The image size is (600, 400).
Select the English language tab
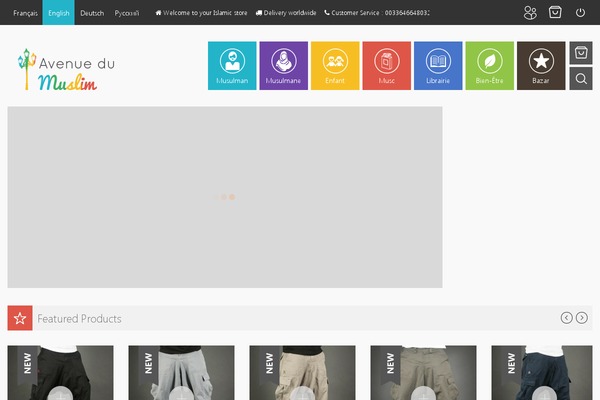point(59,13)
